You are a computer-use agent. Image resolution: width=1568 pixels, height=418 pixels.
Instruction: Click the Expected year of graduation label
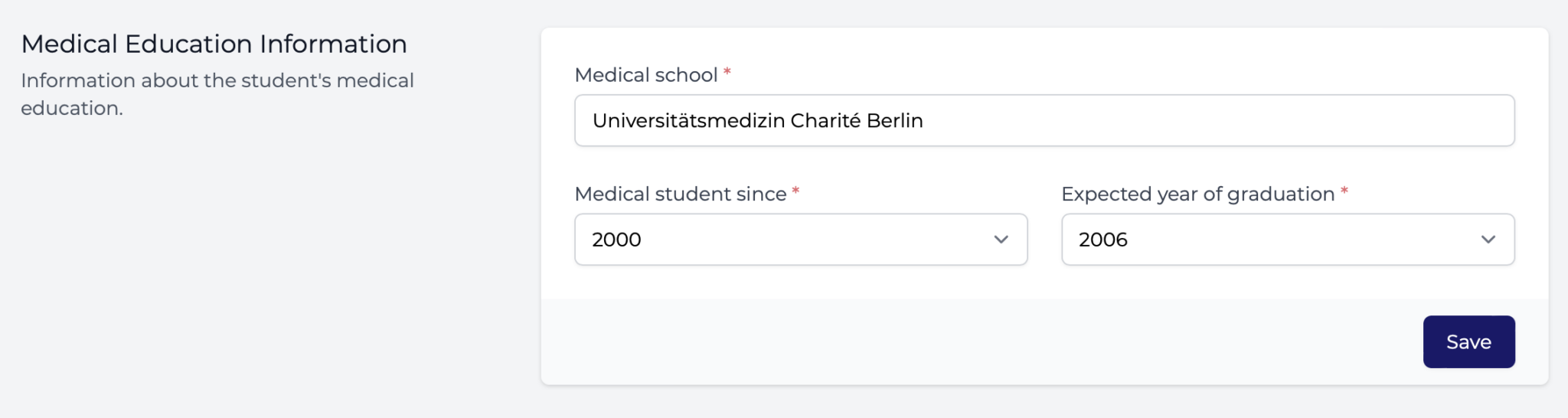pyautogui.click(x=1198, y=194)
